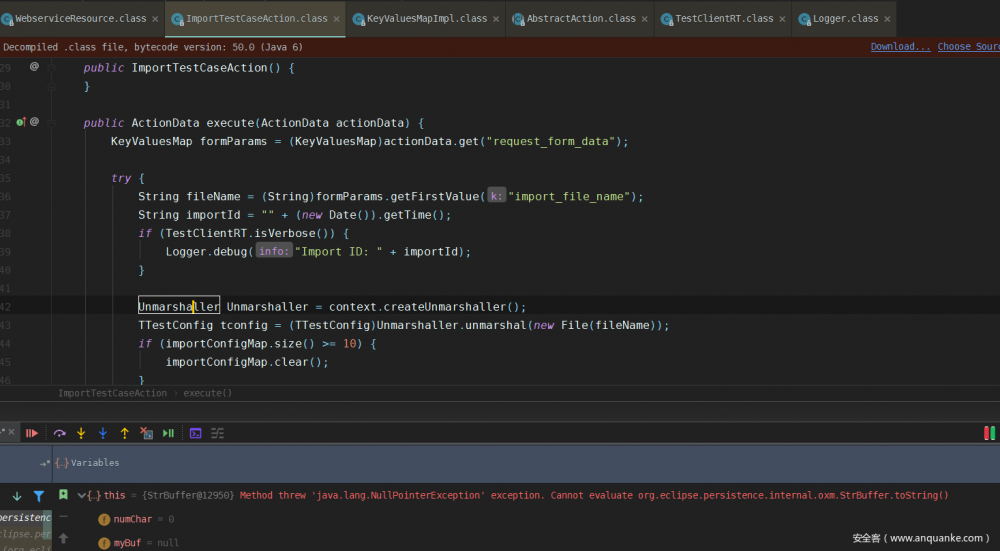The height and width of the screenshot is (551, 1000).
Task: Click the Step Over debugger icon
Action: tap(60, 433)
